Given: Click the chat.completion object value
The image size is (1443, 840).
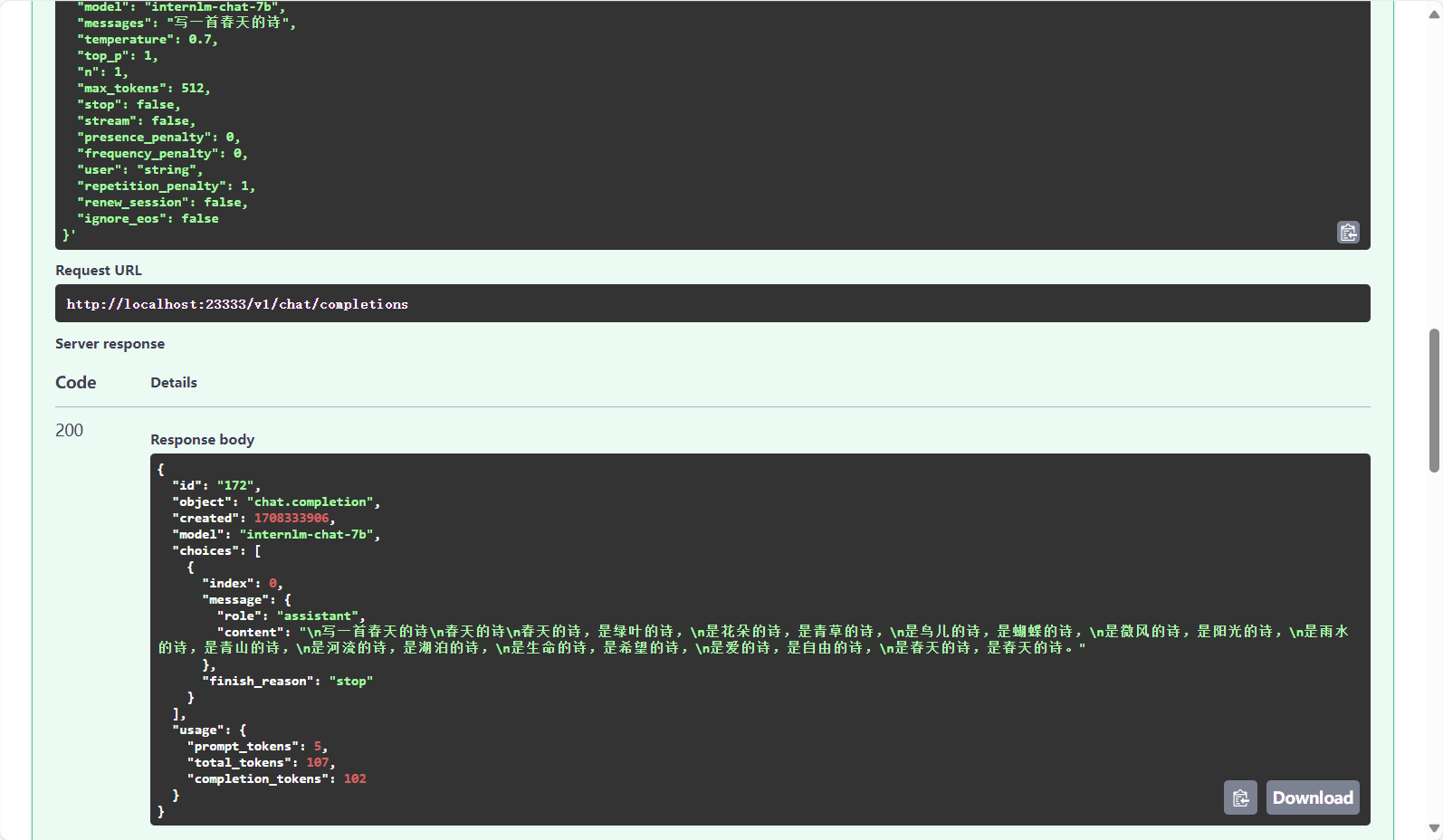Looking at the screenshot, I should (x=311, y=501).
